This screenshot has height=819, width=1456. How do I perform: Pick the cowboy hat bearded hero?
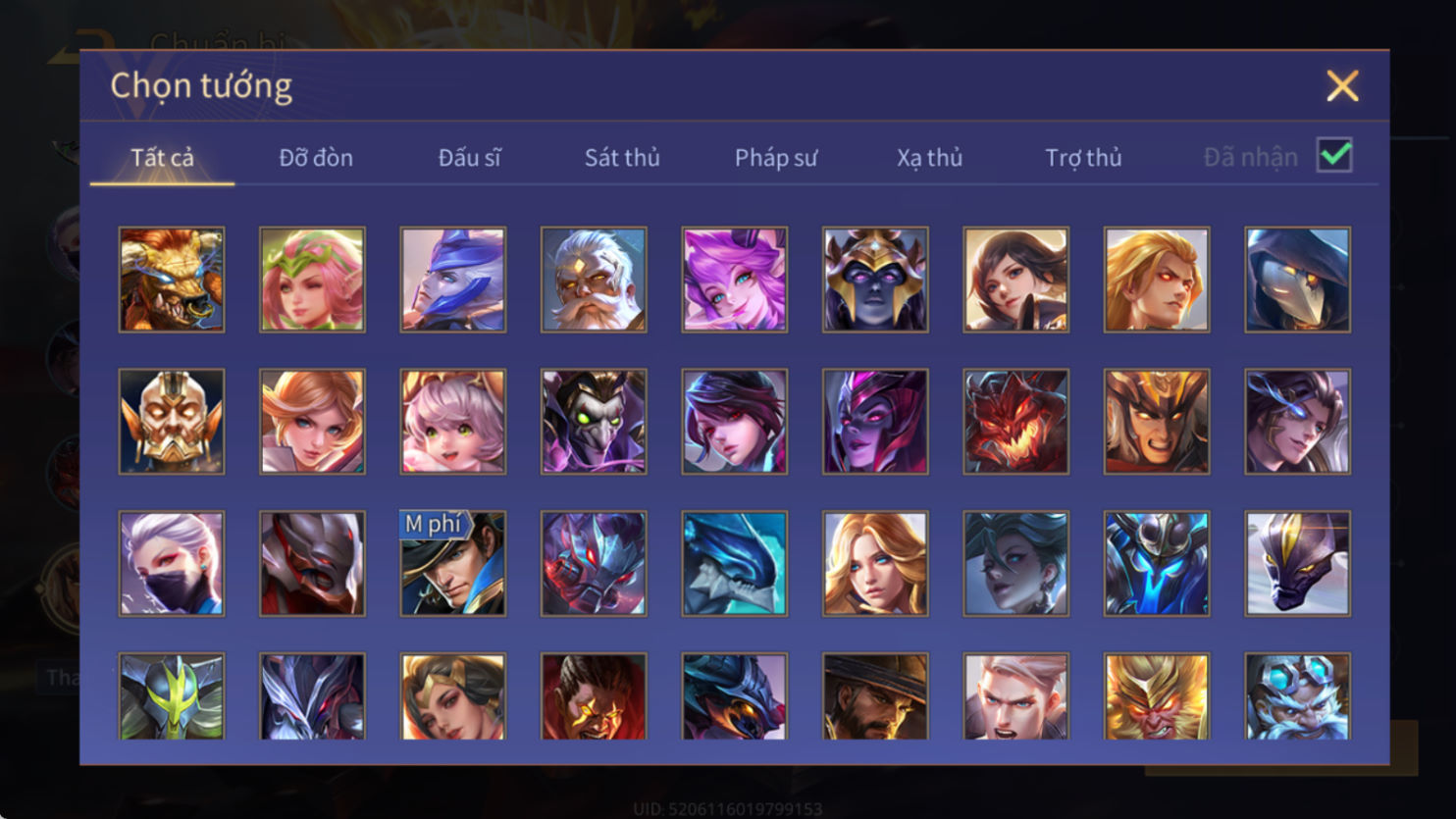875,696
